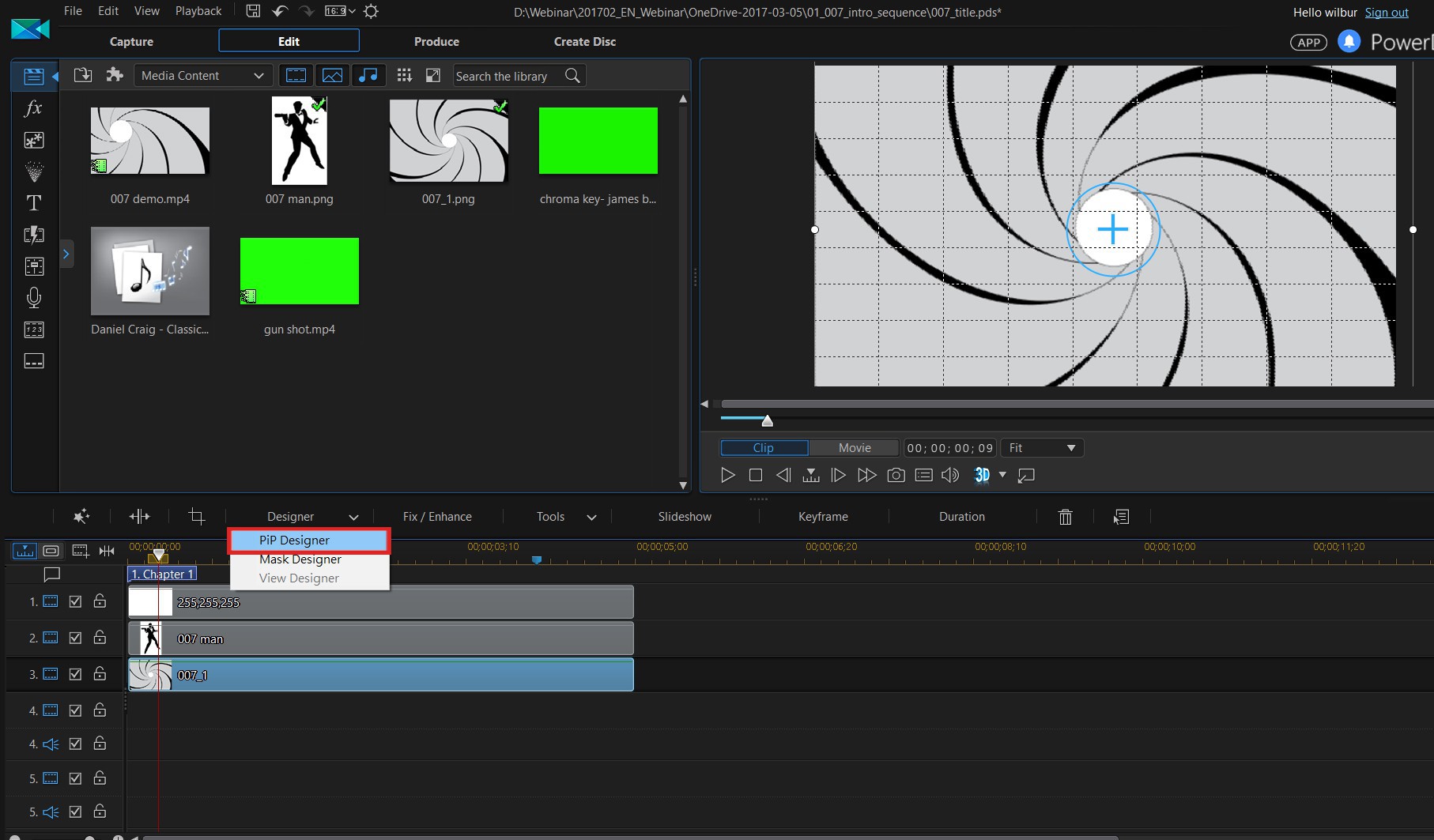Click the Crop icon above timeline
The width and height of the screenshot is (1434, 840).
(197, 517)
